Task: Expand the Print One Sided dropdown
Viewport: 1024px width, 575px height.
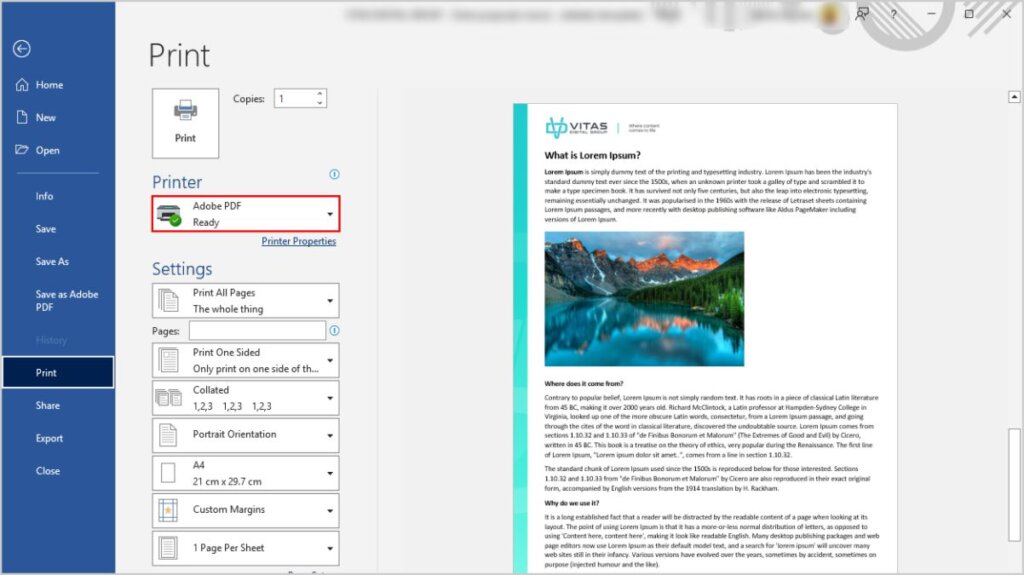Action: [x=246, y=360]
